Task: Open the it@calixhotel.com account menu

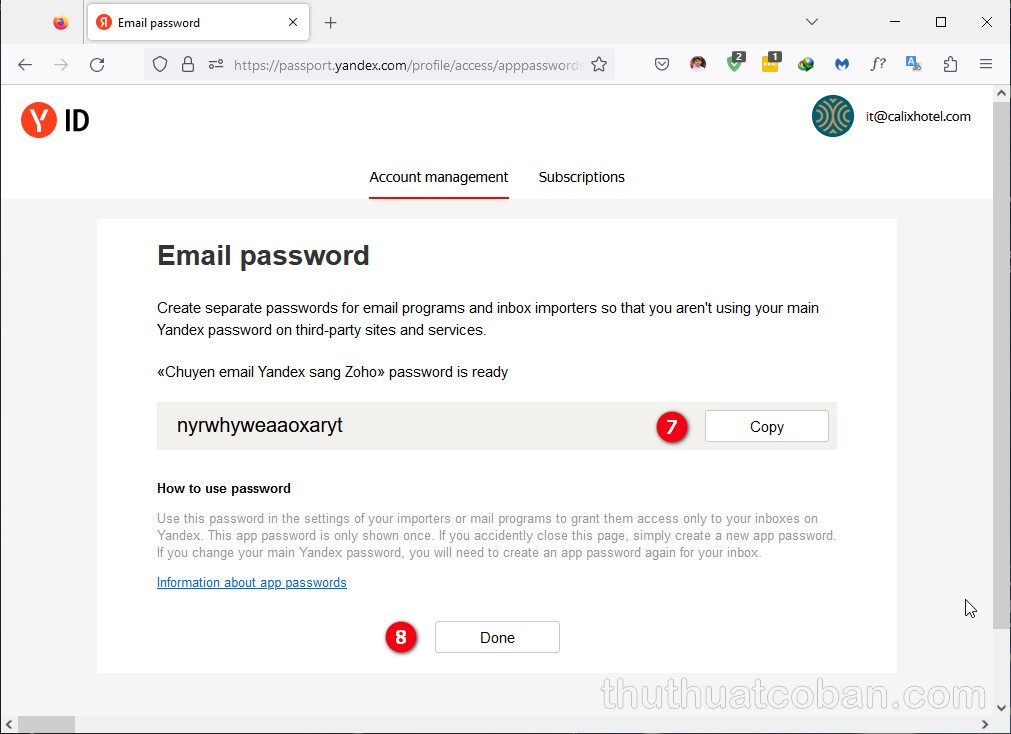Action: click(891, 117)
